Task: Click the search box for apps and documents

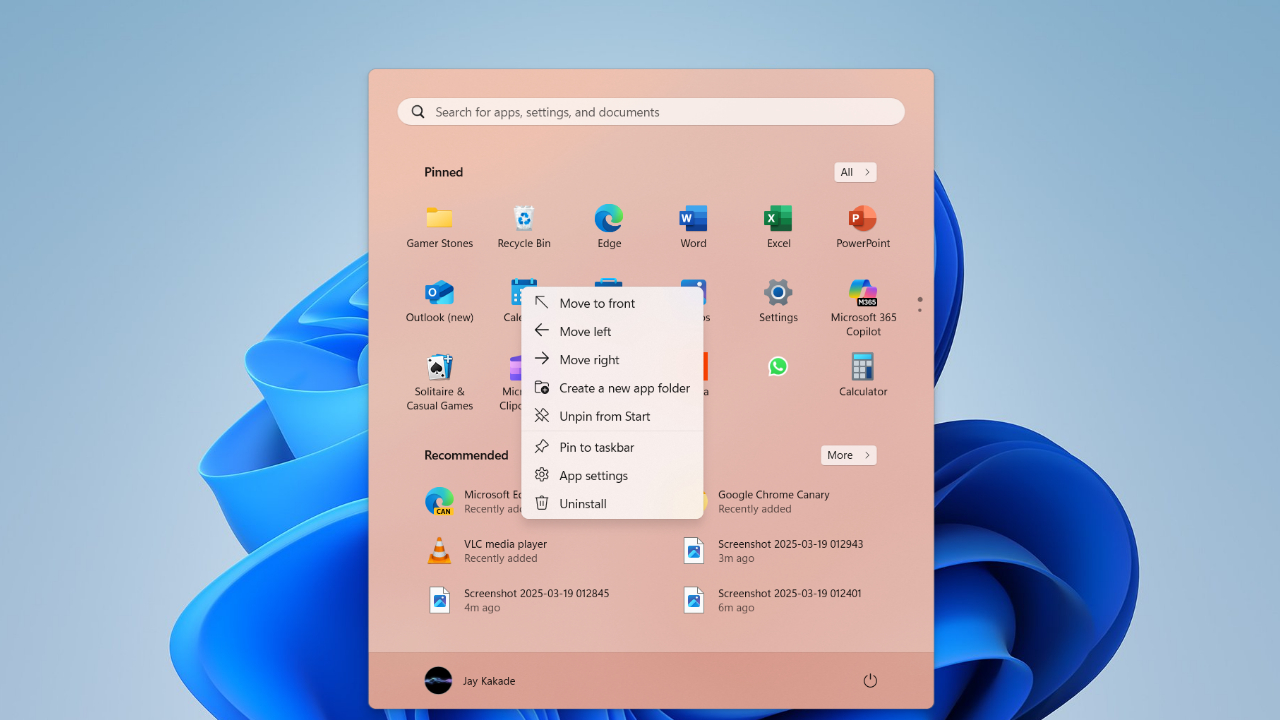Action: [x=651, y=112]
